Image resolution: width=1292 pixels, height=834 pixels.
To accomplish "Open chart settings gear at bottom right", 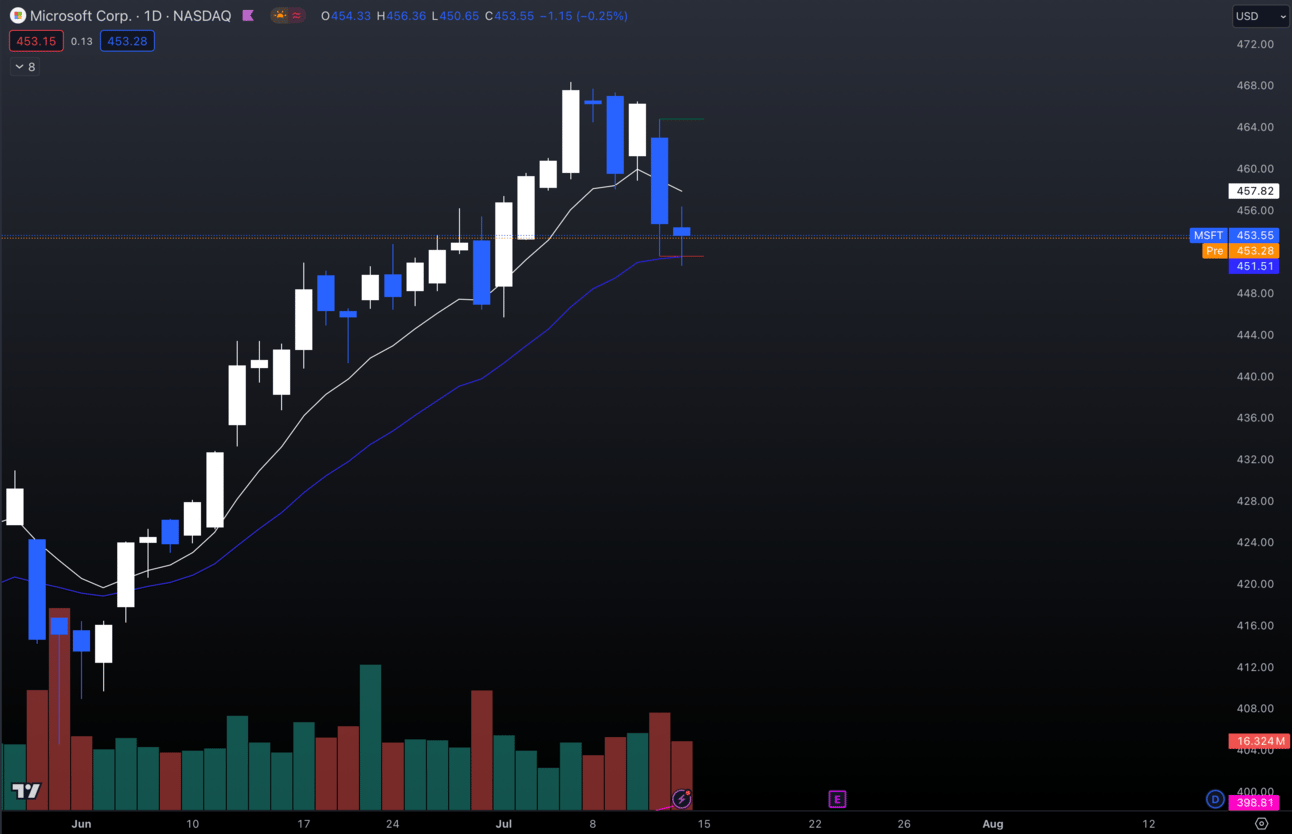I will tap(1261, 824).
